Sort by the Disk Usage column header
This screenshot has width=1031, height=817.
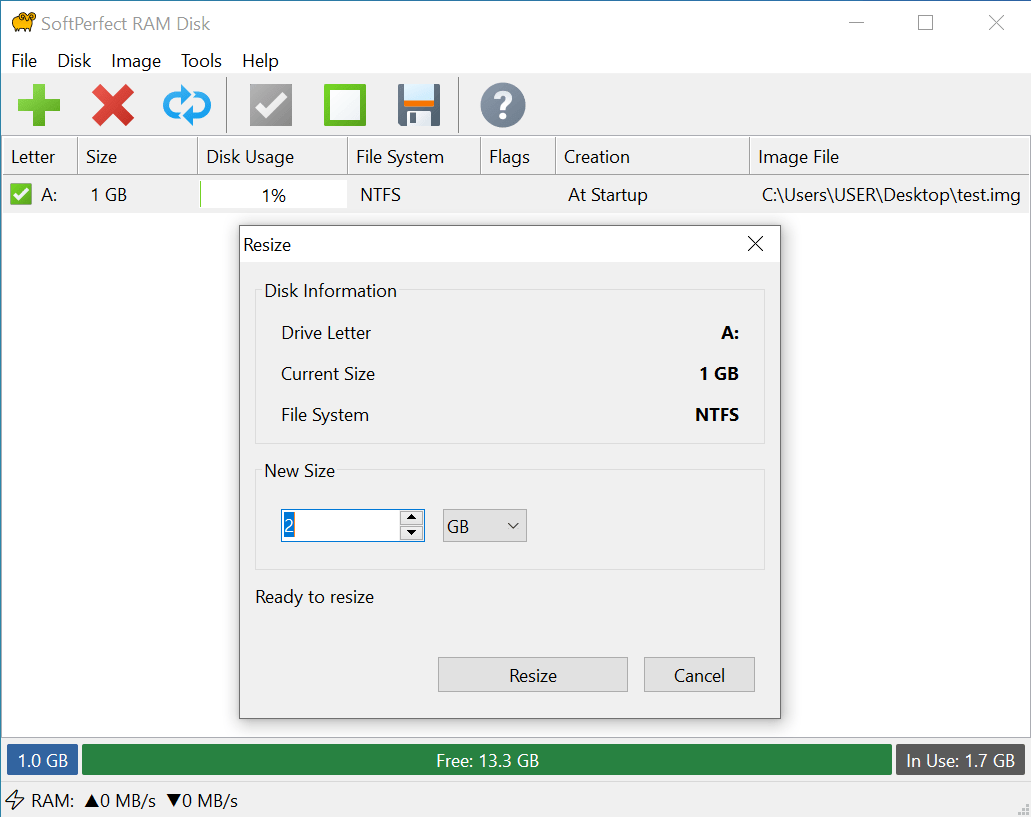272,156
